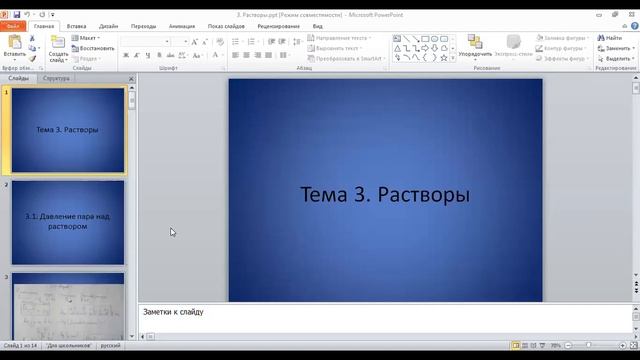Align text right
The image size is (640, 360).
258,55
